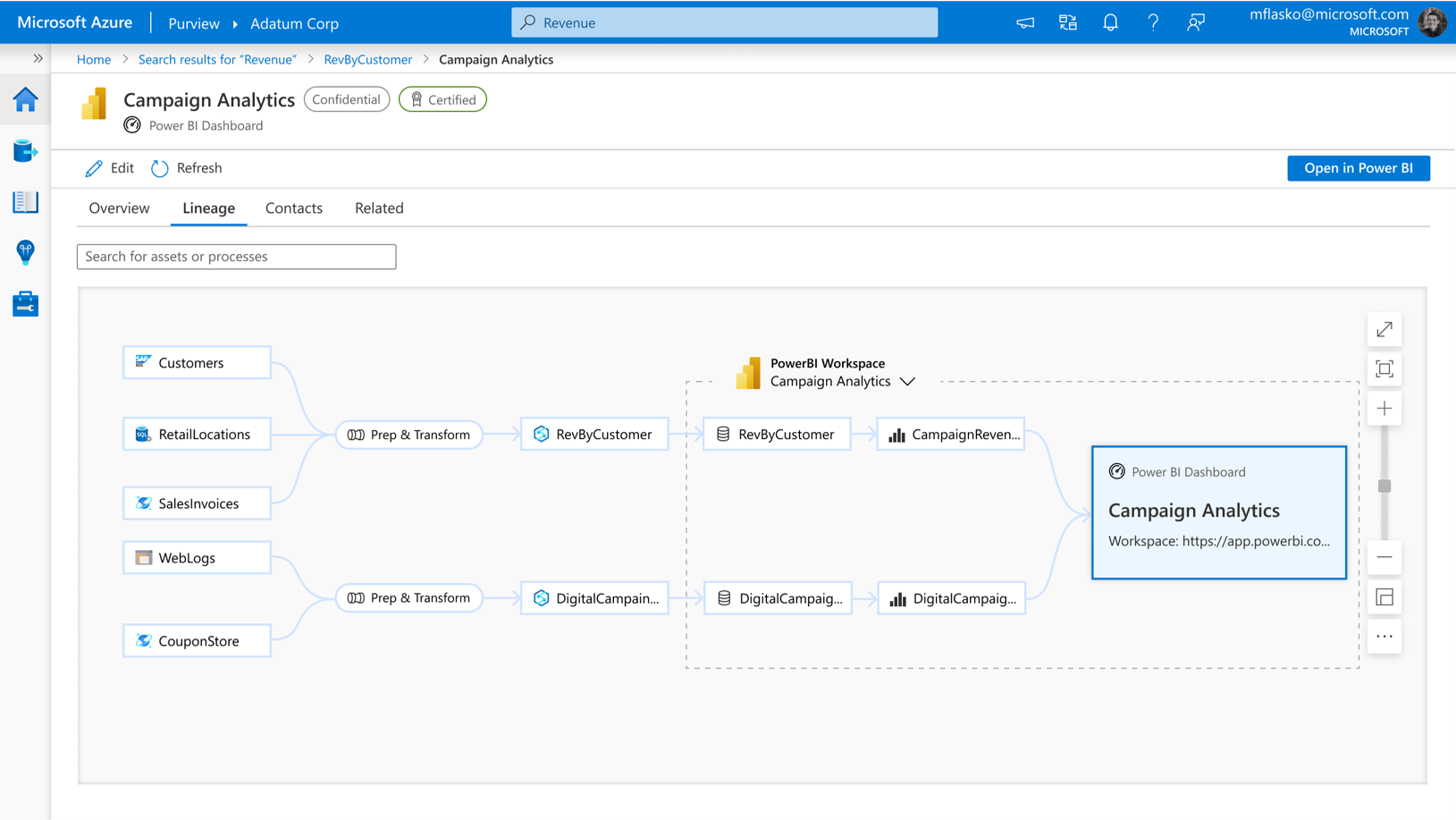
Task: Click the Open in Power BI button
Action: point(1358,168)
